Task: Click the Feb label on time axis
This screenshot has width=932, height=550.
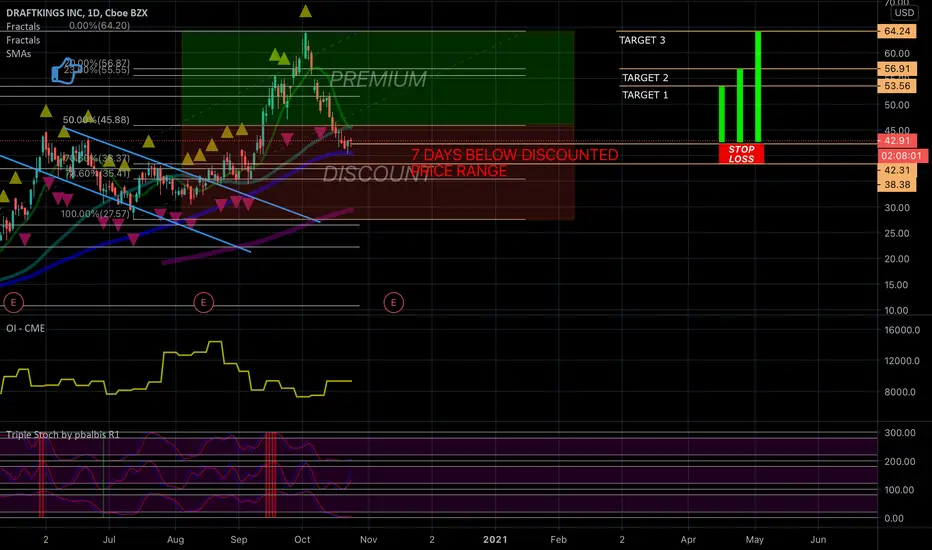Action: click(x=558, y=539)
